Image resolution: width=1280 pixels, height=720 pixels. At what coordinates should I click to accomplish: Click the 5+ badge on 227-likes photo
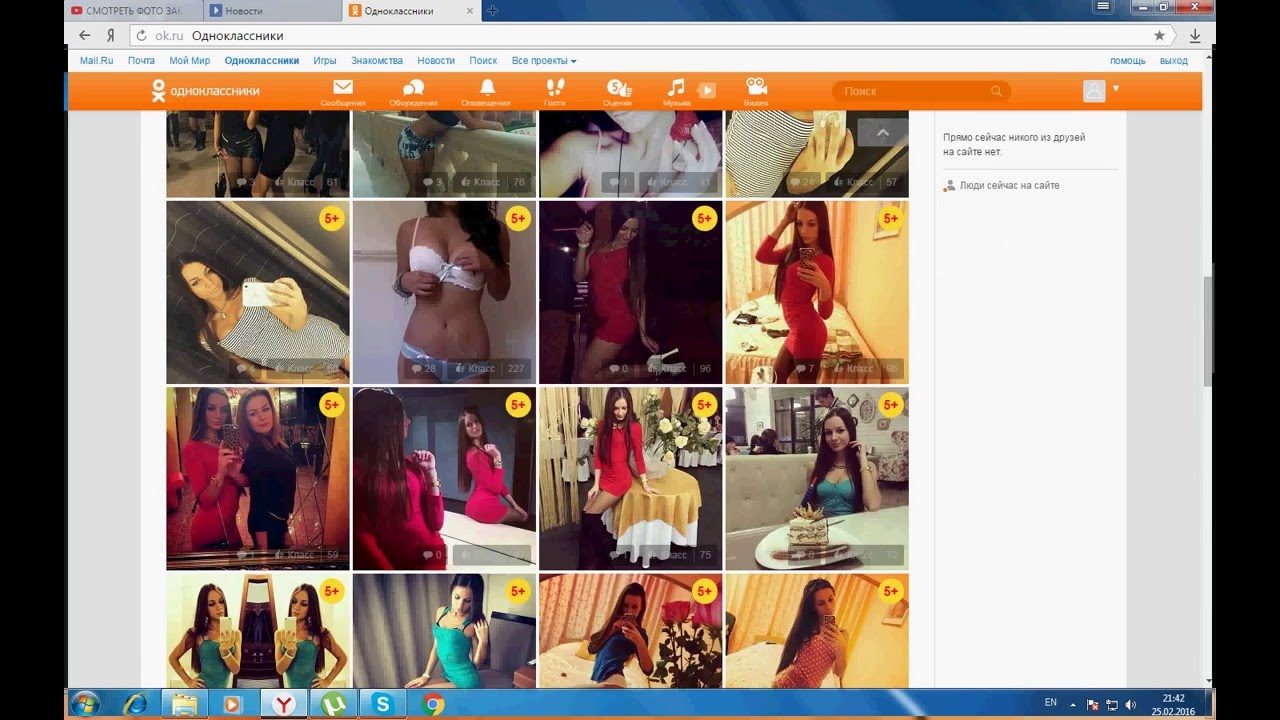tap(518, 218)
